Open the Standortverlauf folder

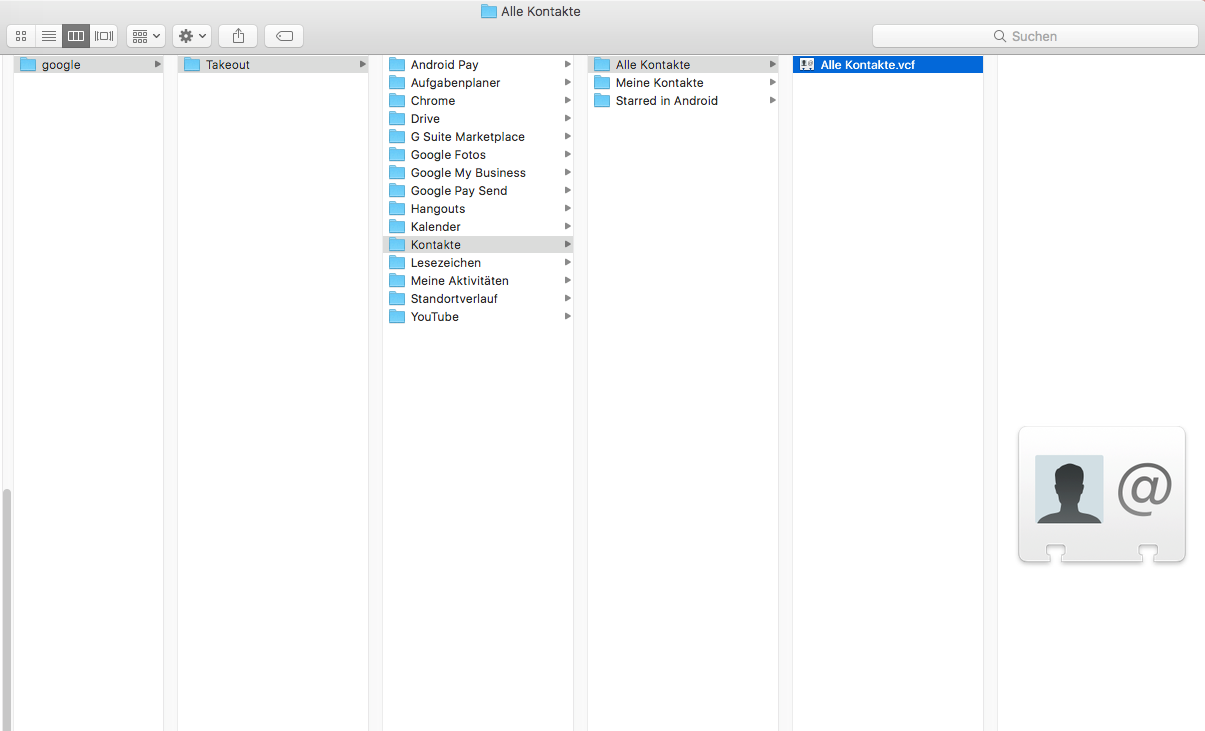tap(478, 298)
